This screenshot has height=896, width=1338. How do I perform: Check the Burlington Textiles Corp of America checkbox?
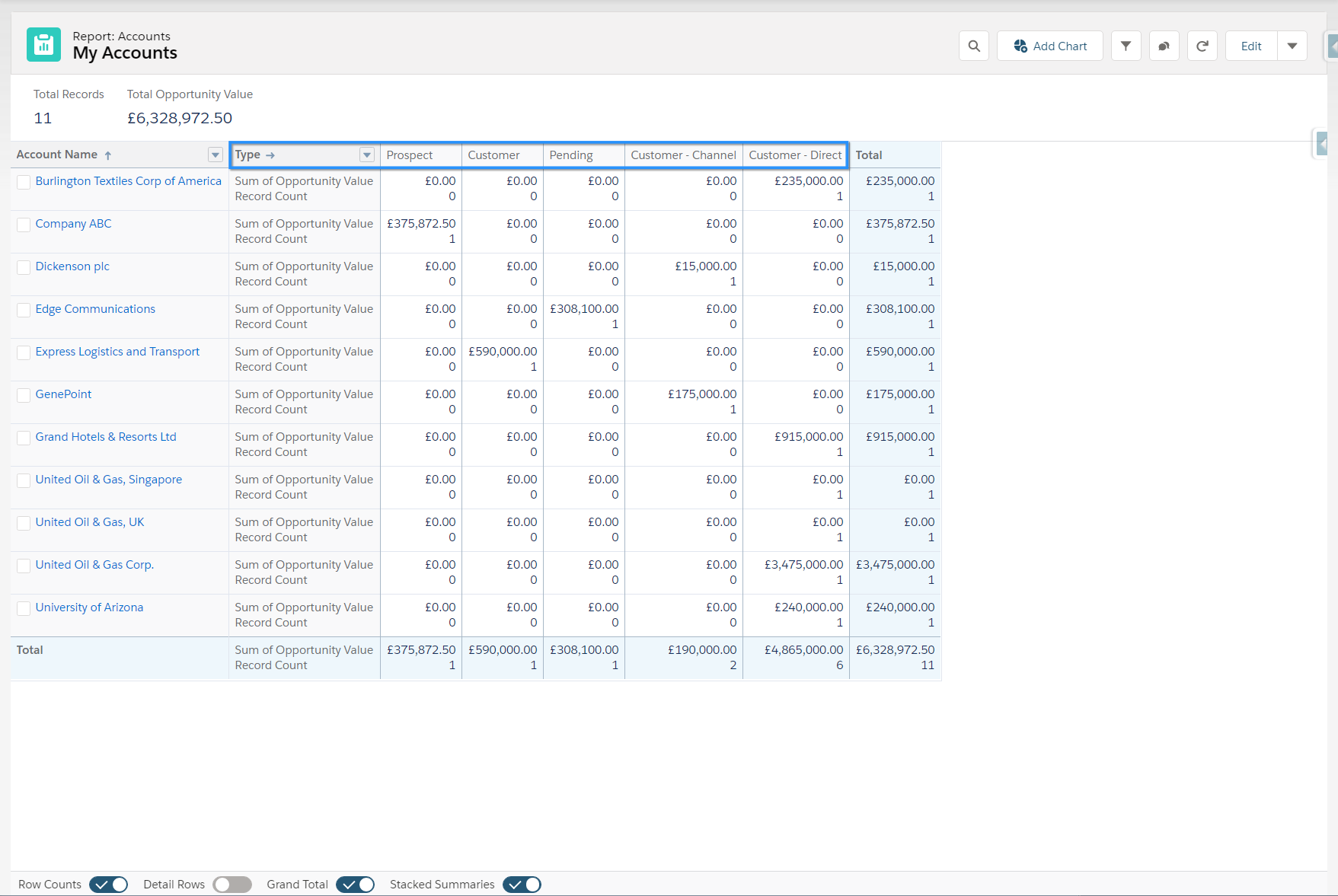point(24,182)
